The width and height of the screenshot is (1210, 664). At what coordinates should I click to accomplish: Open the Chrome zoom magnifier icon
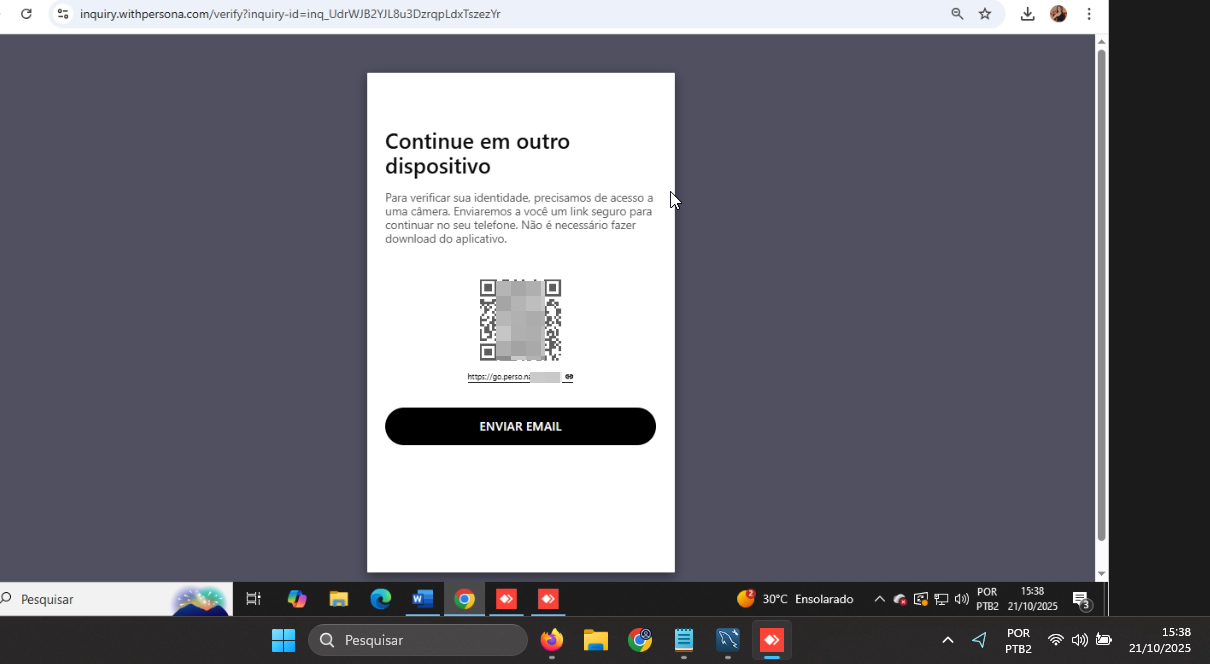(957, 14)
